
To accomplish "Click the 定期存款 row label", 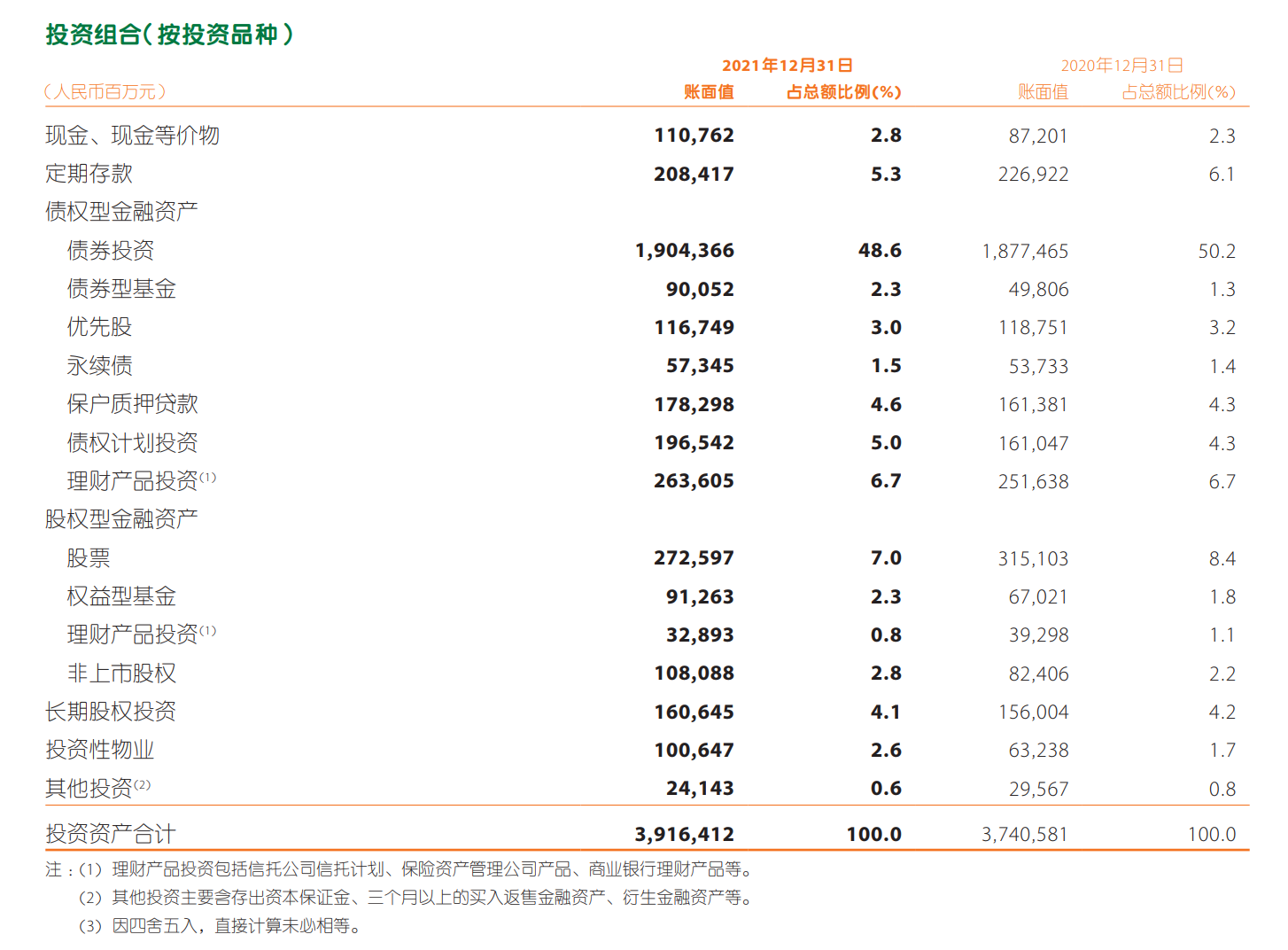I will pyautogui.click(x=89, y=174).
